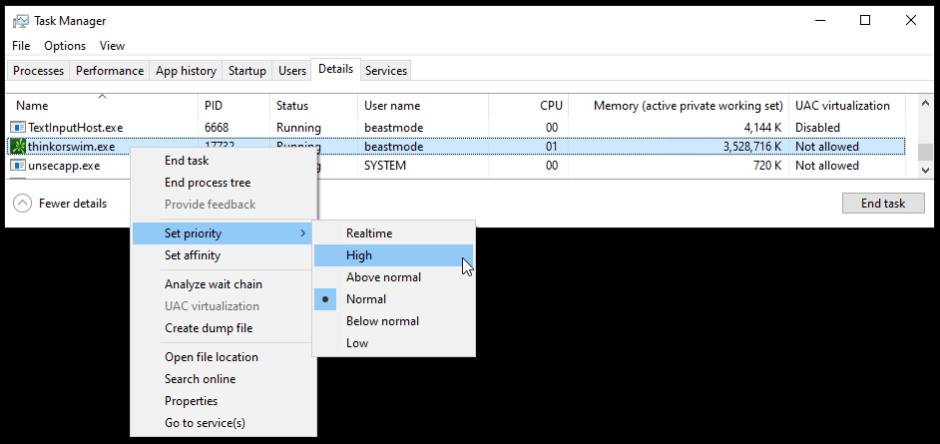Click the 3,528,716 K memory value
This screenshot has height=444, width=940.
pyautogui.click(x=752, y=147)
